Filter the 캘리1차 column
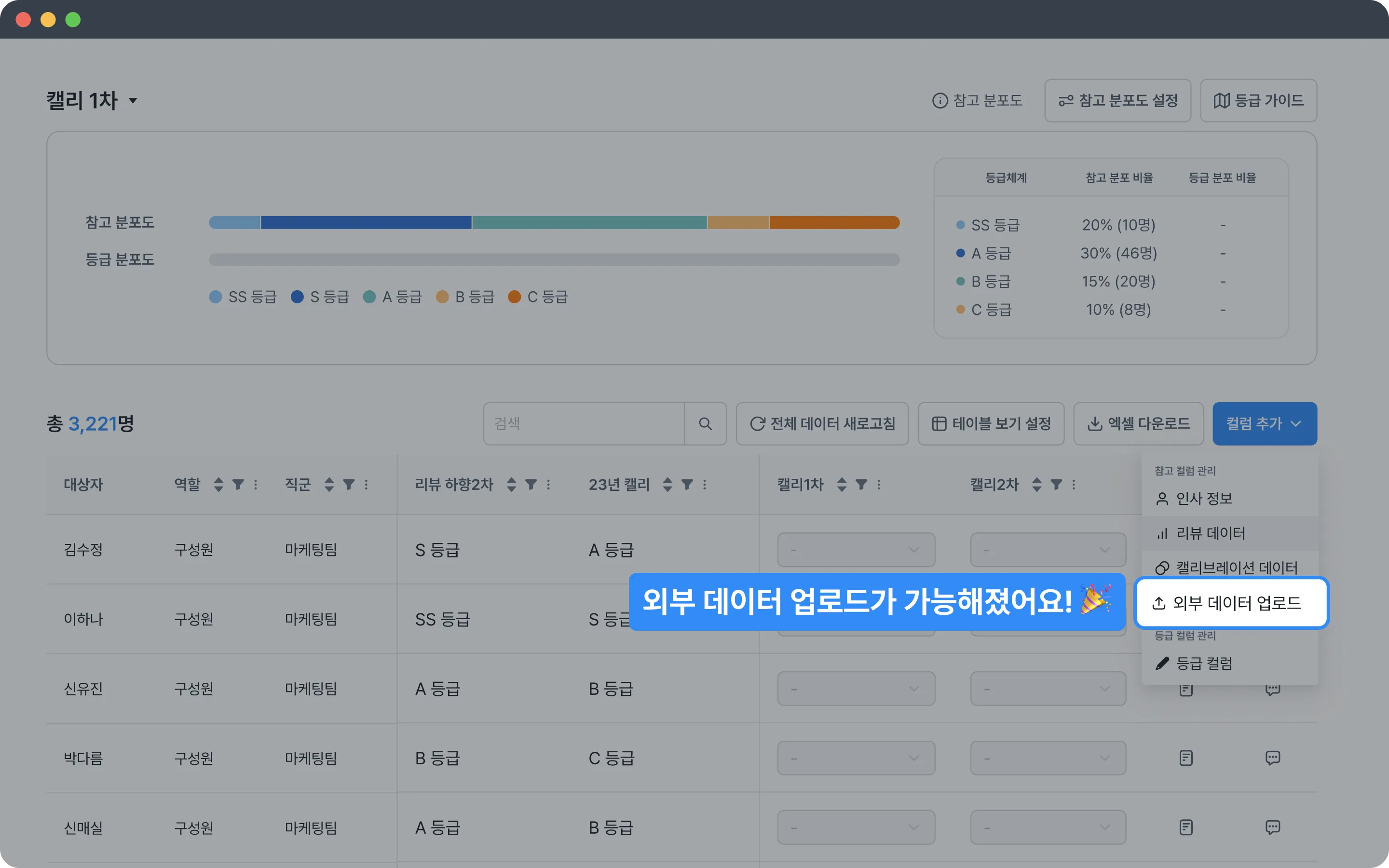This screenshot has height=868, width=1389. (x=861, y=485)
